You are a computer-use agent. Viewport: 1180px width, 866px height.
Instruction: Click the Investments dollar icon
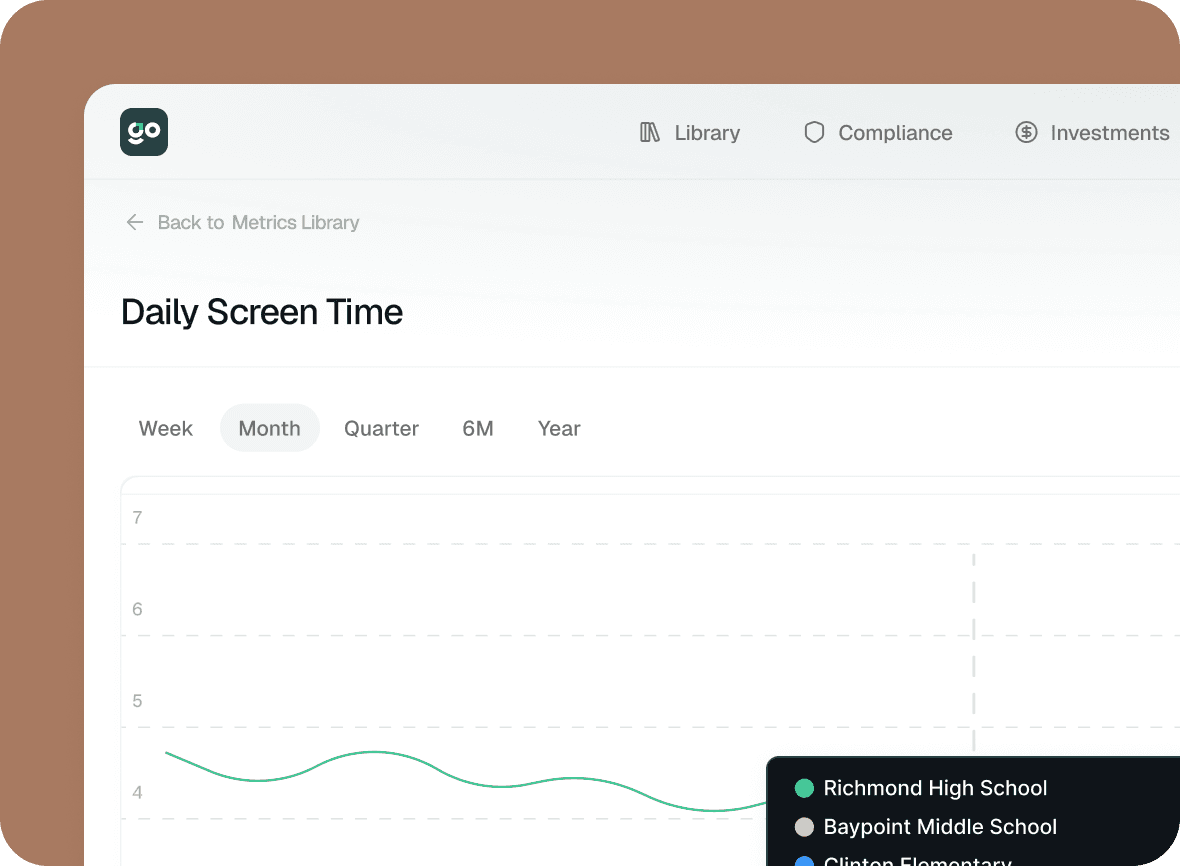pyautogui.click(x=1026, y=132)
